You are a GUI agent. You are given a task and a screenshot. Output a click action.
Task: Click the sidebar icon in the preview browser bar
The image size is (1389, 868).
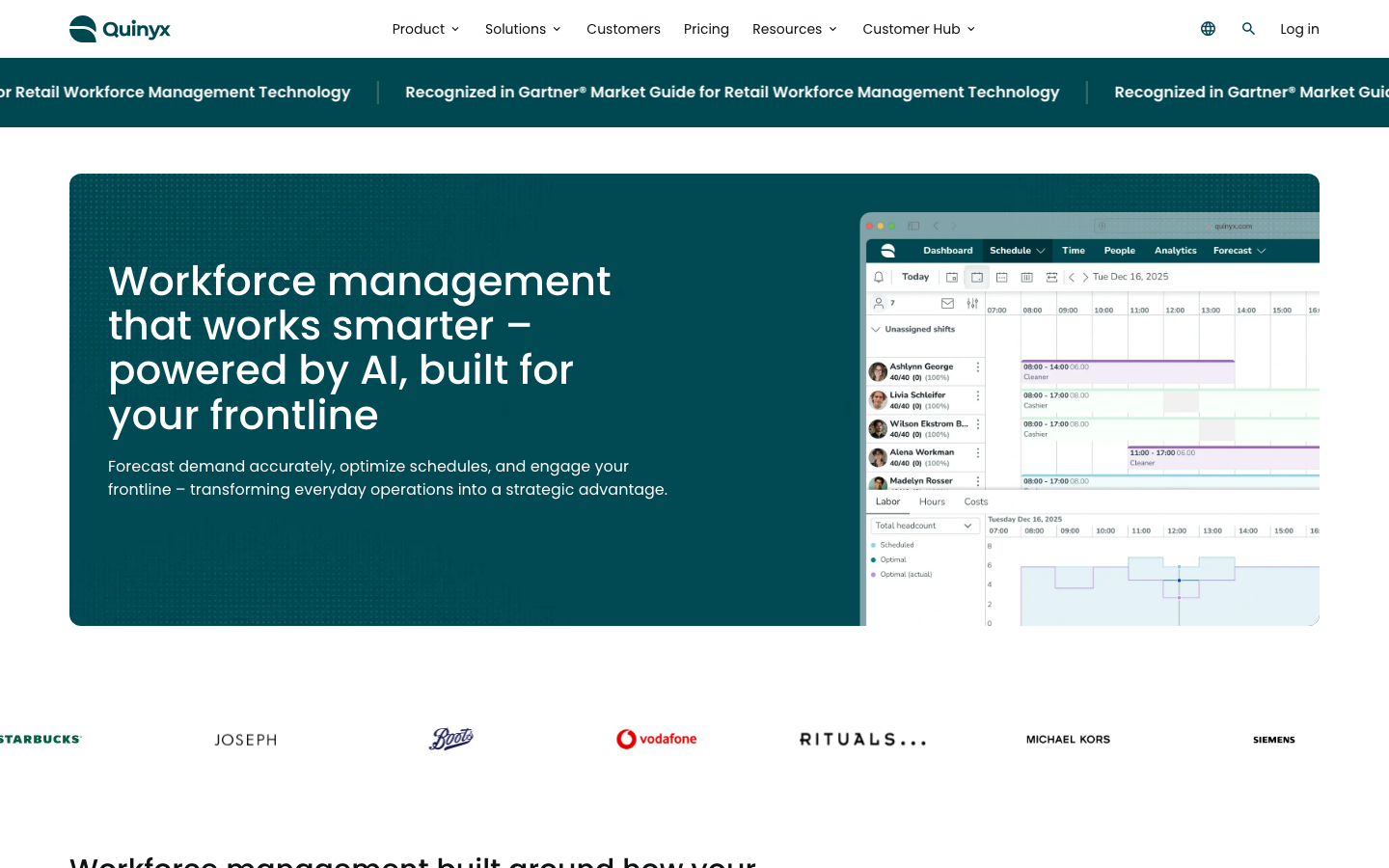tap(913, 226)
